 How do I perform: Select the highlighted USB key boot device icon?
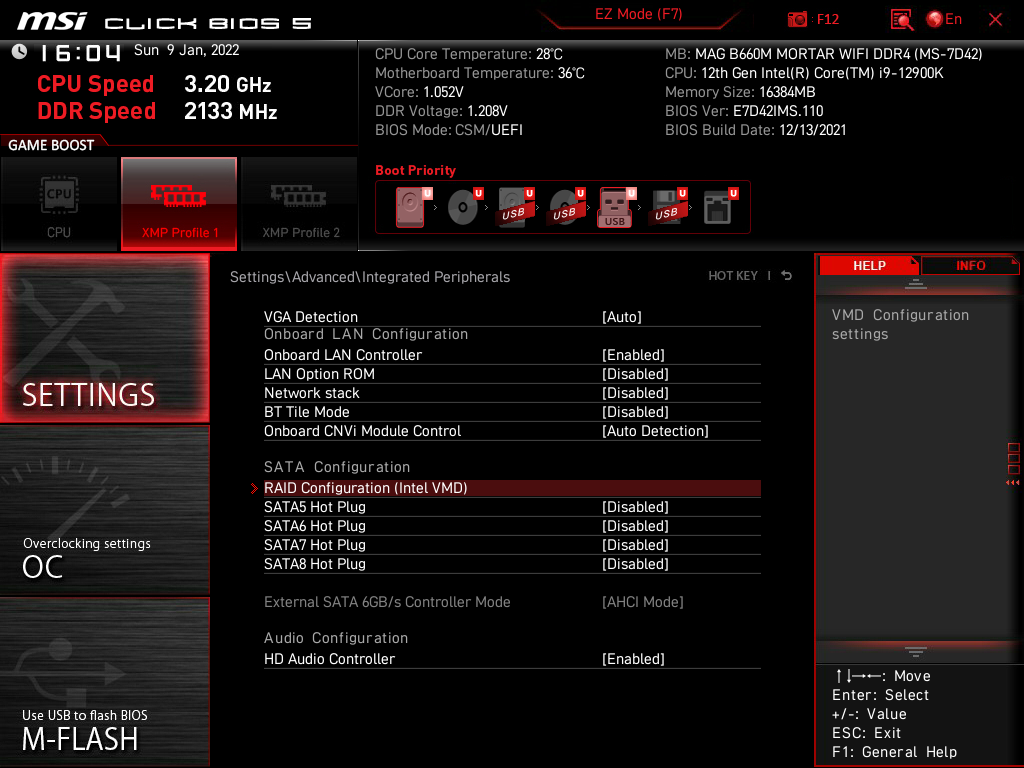(616, 207)
